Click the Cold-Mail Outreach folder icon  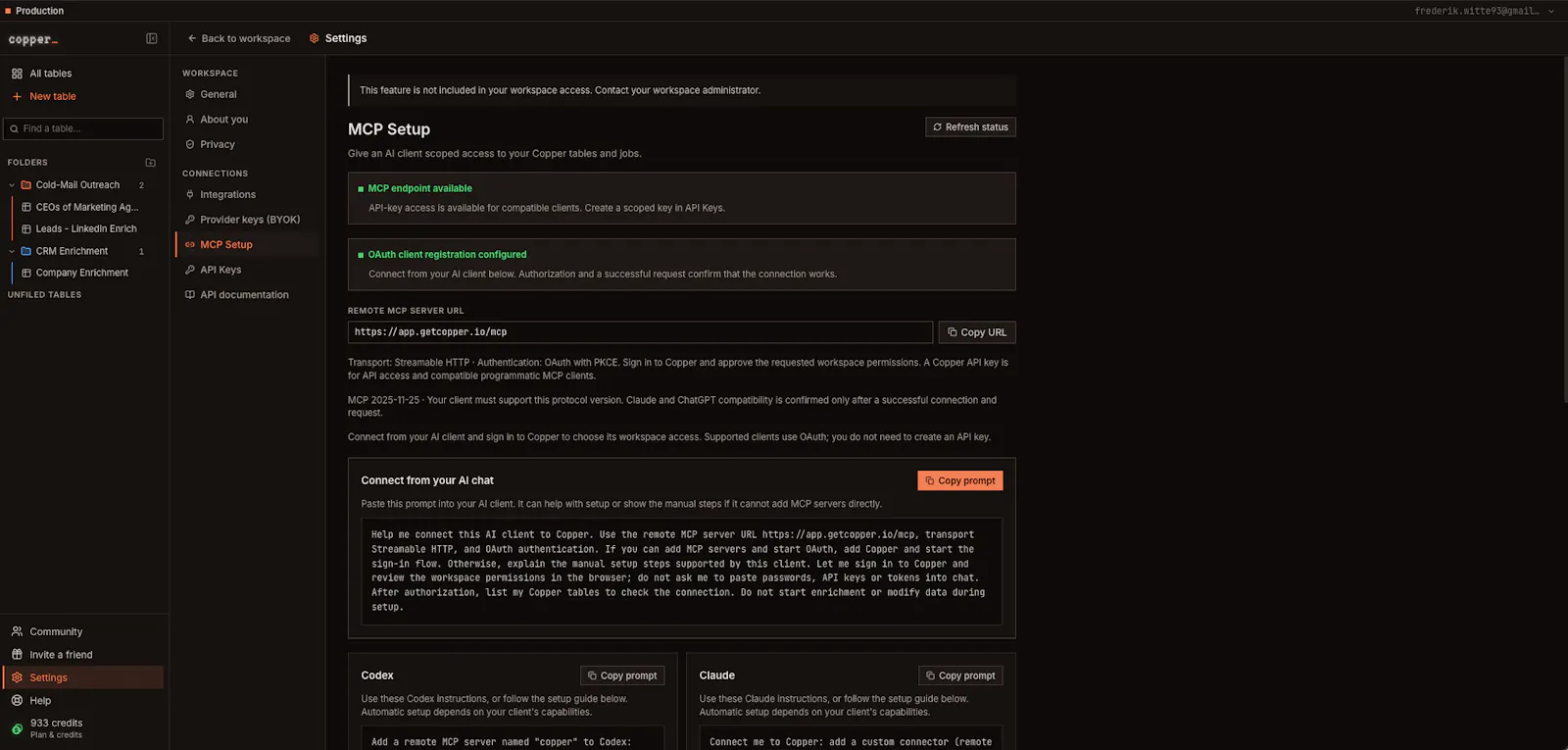tap(26, 184)
